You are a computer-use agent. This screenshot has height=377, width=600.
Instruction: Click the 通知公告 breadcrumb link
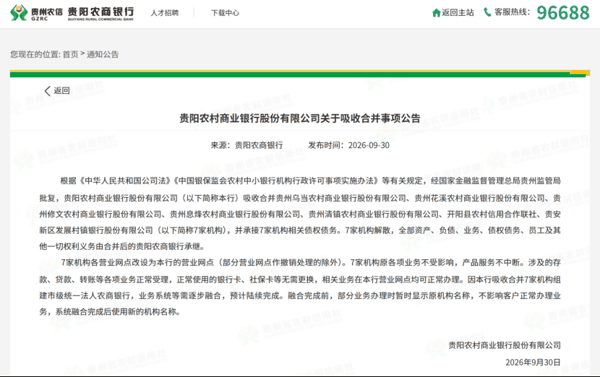tap(103, 54)
